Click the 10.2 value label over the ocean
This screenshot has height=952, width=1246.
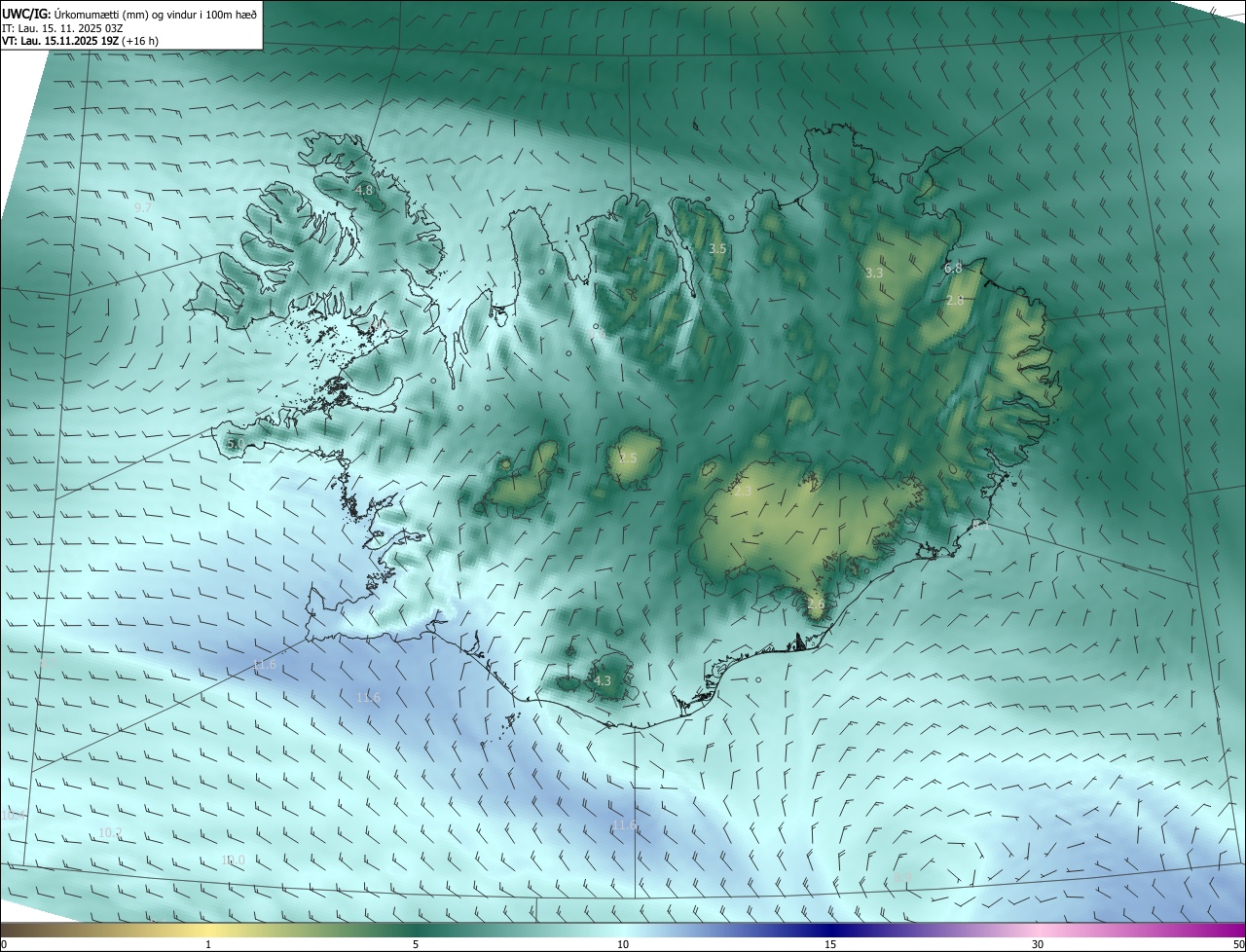[111, 833]
